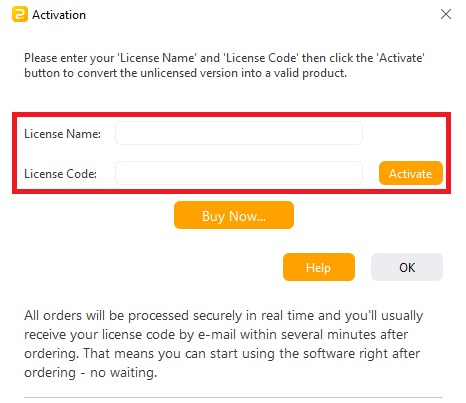Viewport: 466px width, 403px height.
Task: Click the 'License Code:' label
Action: coord(60,174)
